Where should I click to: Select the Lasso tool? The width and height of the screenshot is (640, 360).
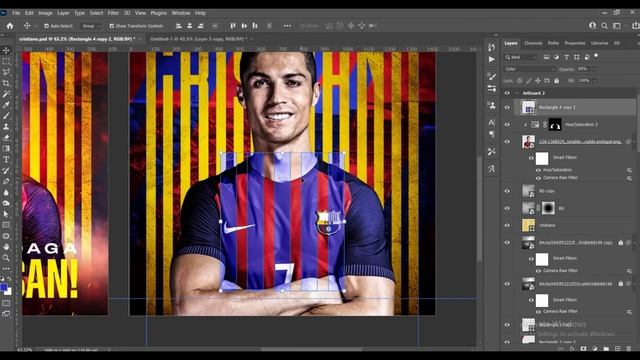click(6, 72)
